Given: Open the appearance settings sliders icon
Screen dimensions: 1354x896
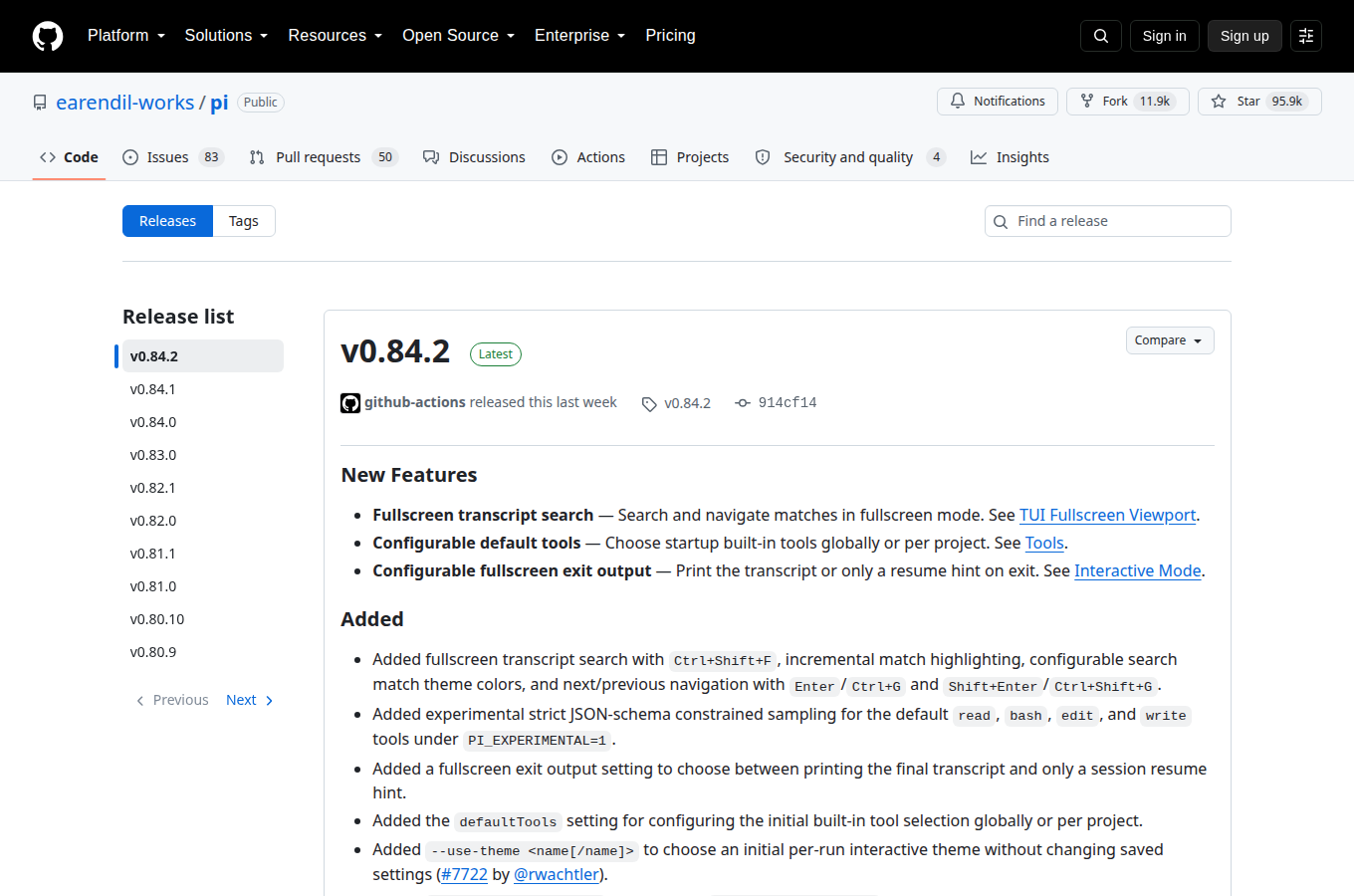Looking at the screenshot, I should click(x=1306, y=36).
